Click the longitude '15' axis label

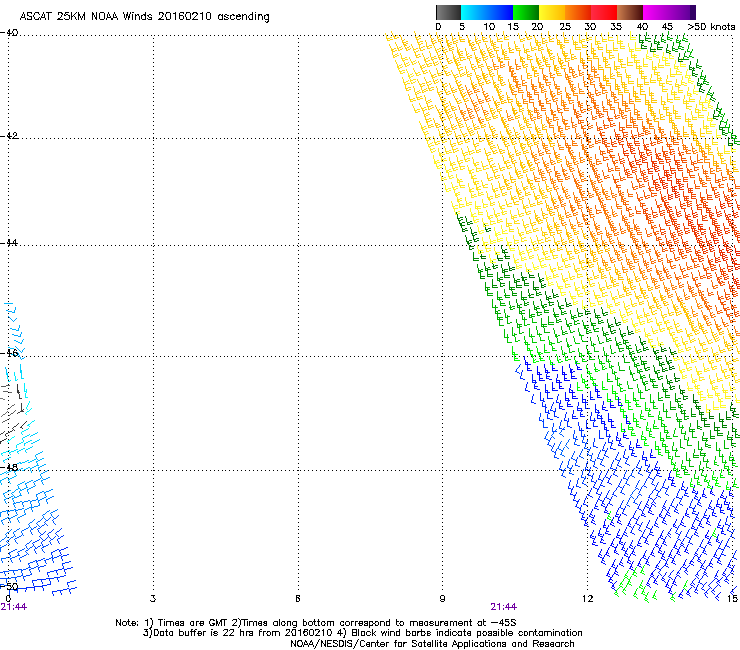732,599
